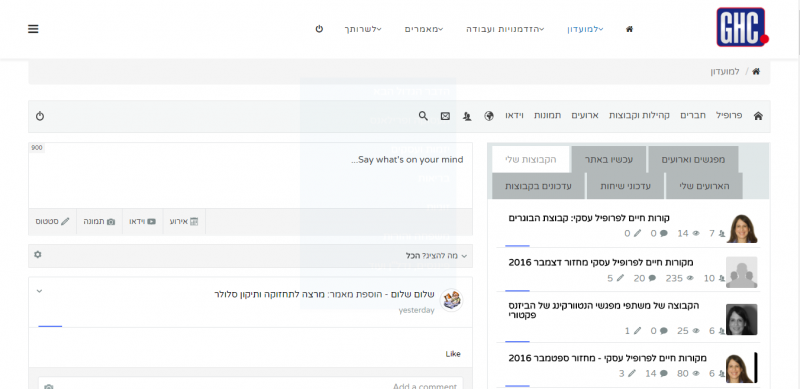Screen dimensions: 800x389
Task: Open avatar of קבוצת הבוגרים group
Action: (x=742, y=228)
